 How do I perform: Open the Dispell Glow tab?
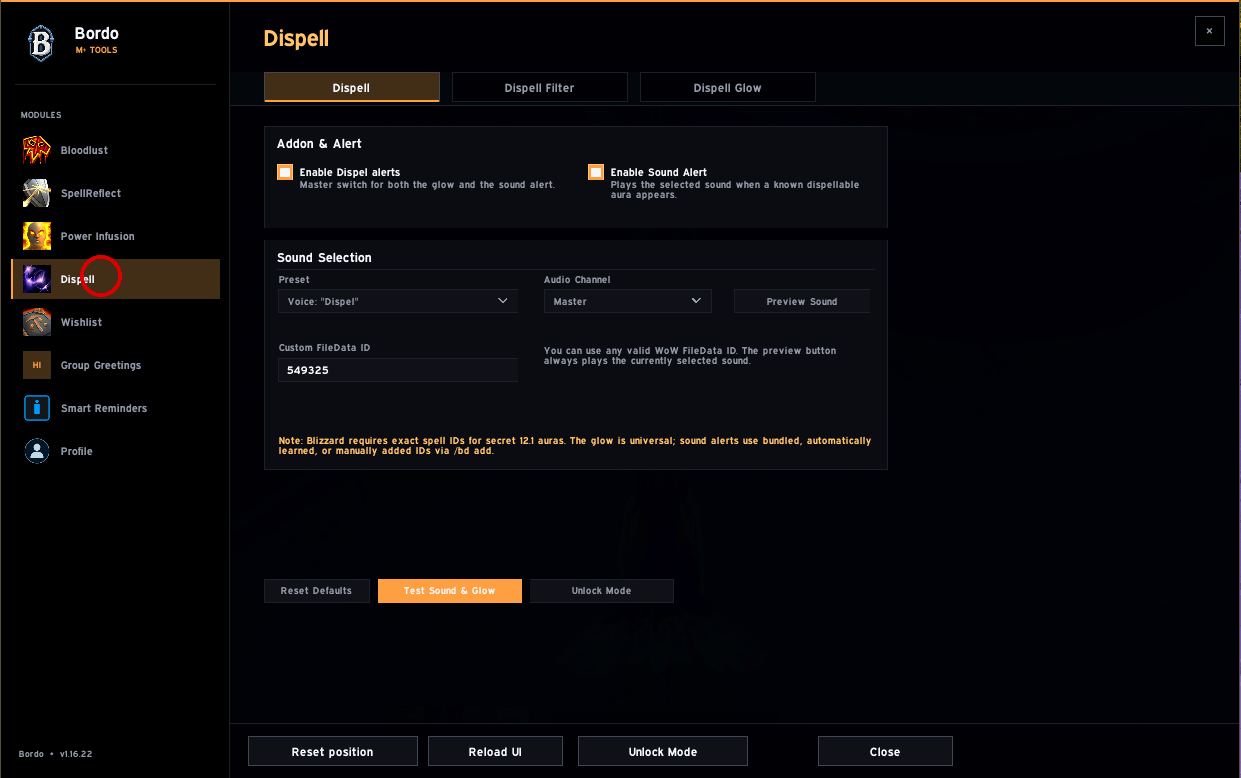click(x=727, y=87)
